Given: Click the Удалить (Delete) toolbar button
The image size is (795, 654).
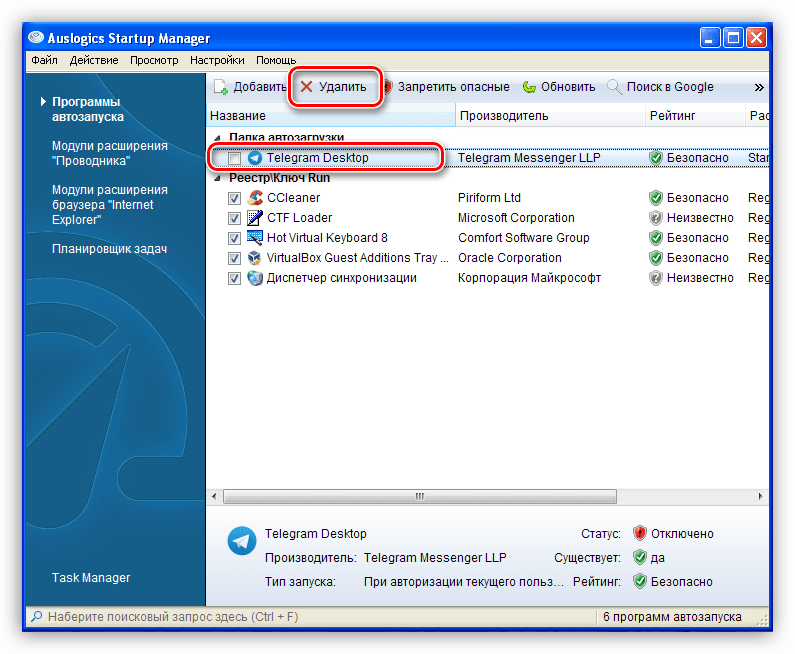Looking at the screenshot, I should click(333, 87).
